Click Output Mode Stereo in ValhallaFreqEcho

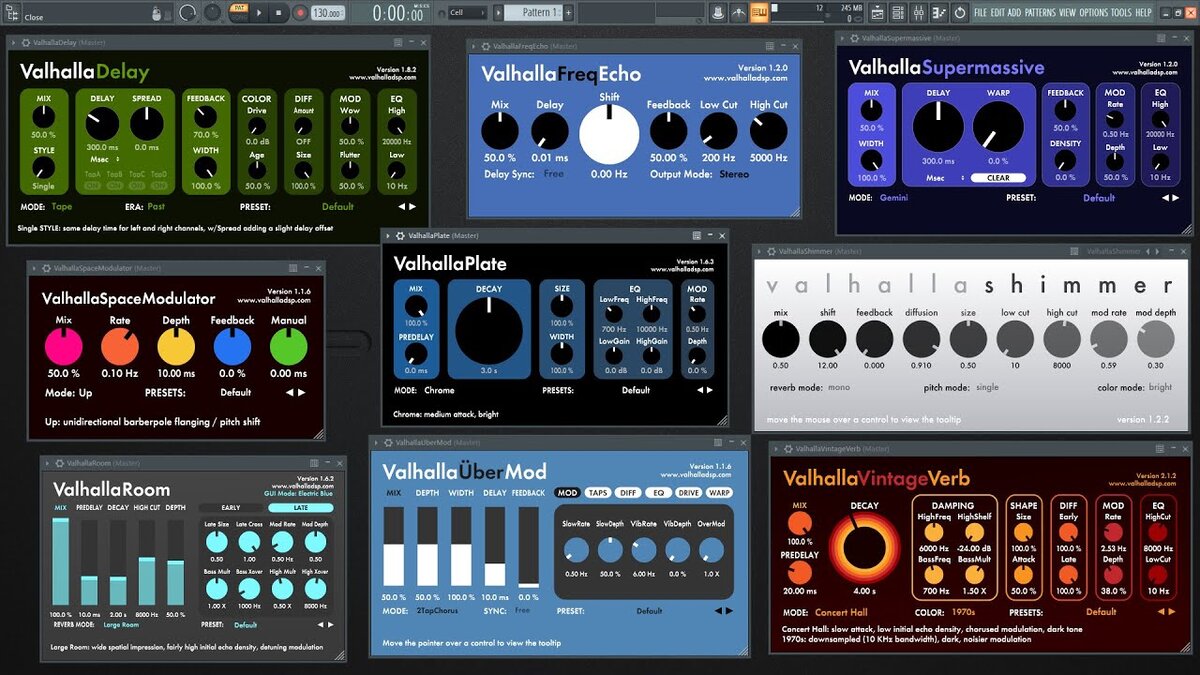pyautogui.click(x=734, y=174)
